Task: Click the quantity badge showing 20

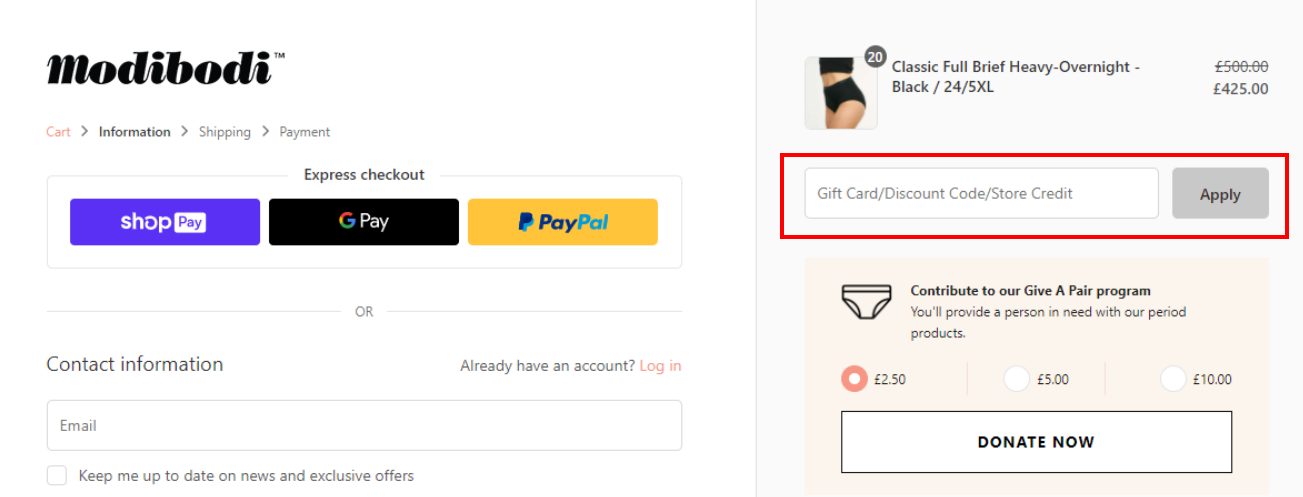Action: tap(875, 58)
